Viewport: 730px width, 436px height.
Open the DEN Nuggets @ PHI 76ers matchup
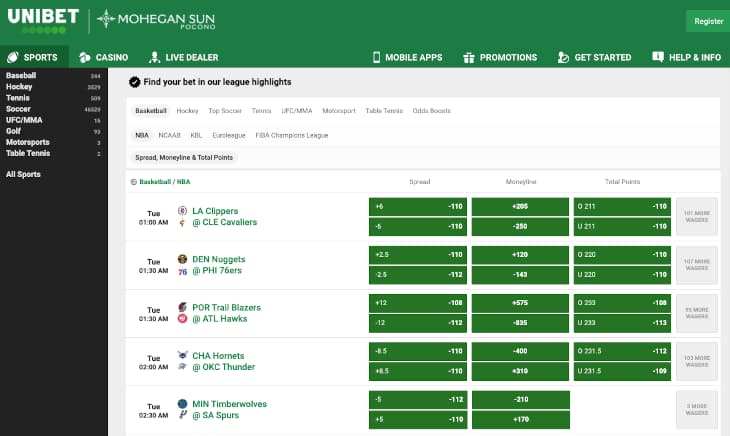219,265
